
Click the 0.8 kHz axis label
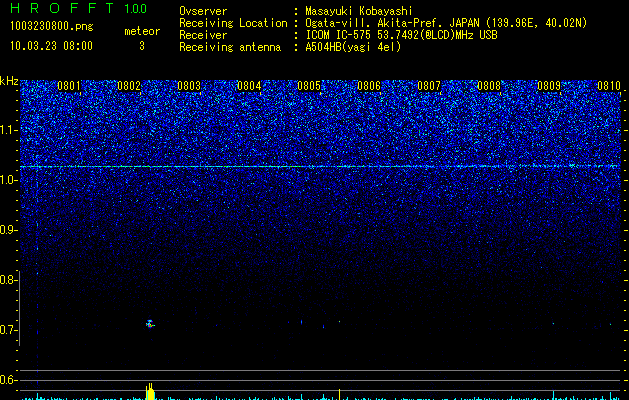point(8,280)
